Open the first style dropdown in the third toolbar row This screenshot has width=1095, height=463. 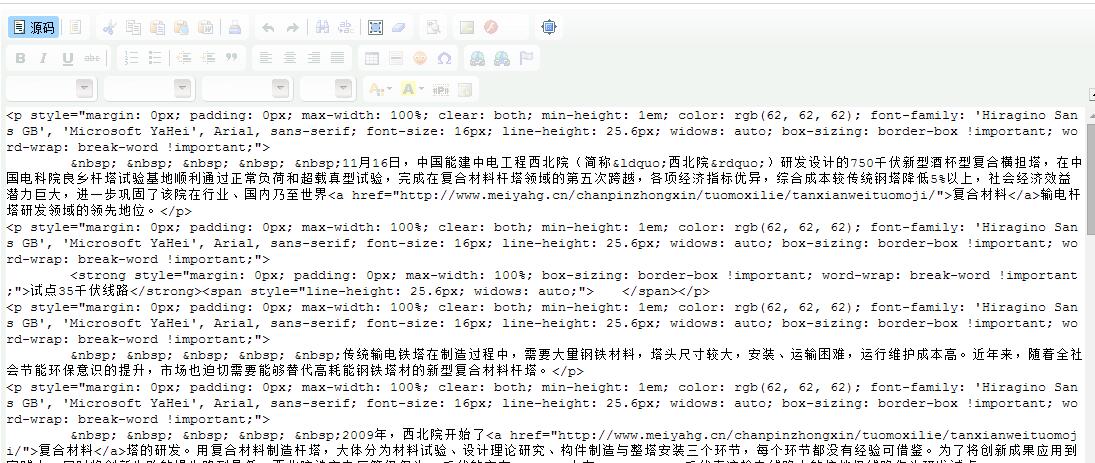(x=50, y=88)
